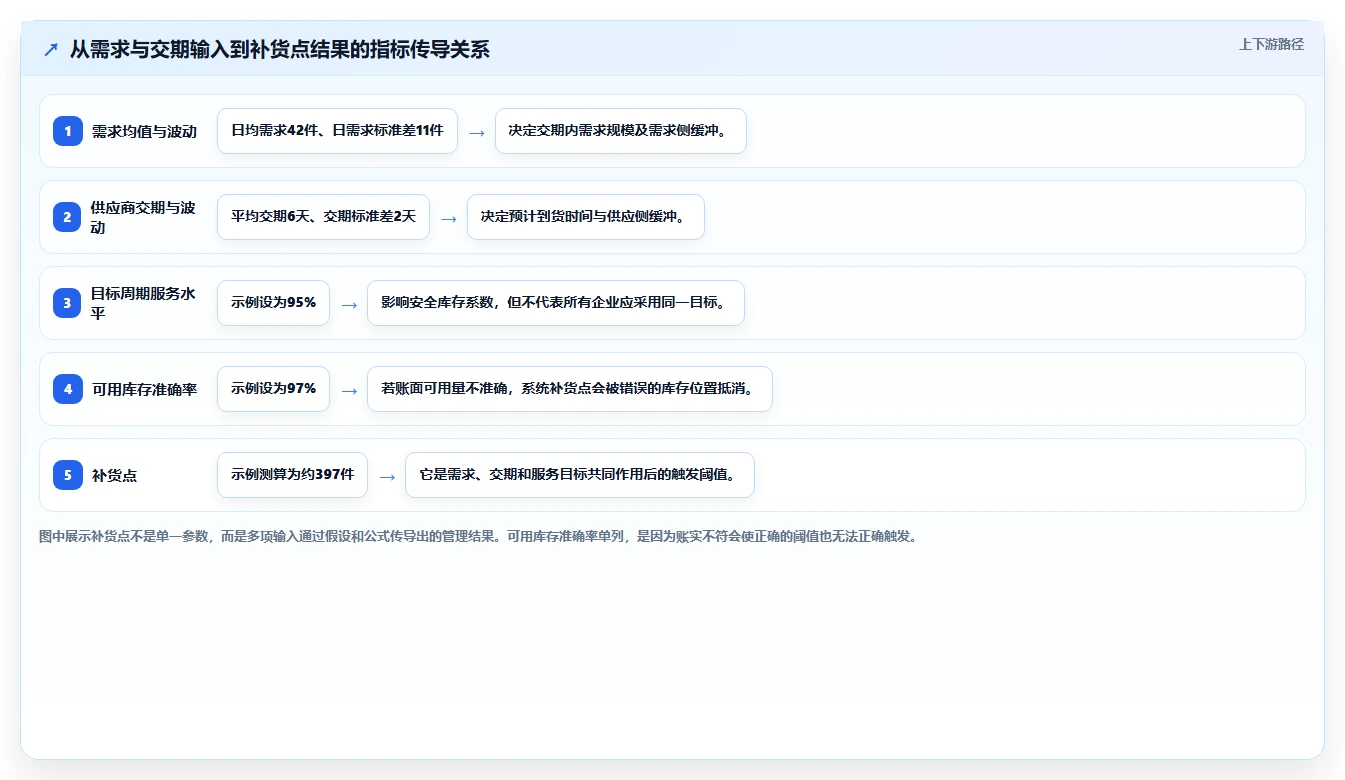This screenshot has width=1345, height=780.
Task: Select the '需求均值与波动' row label
Action: point(144,131)
